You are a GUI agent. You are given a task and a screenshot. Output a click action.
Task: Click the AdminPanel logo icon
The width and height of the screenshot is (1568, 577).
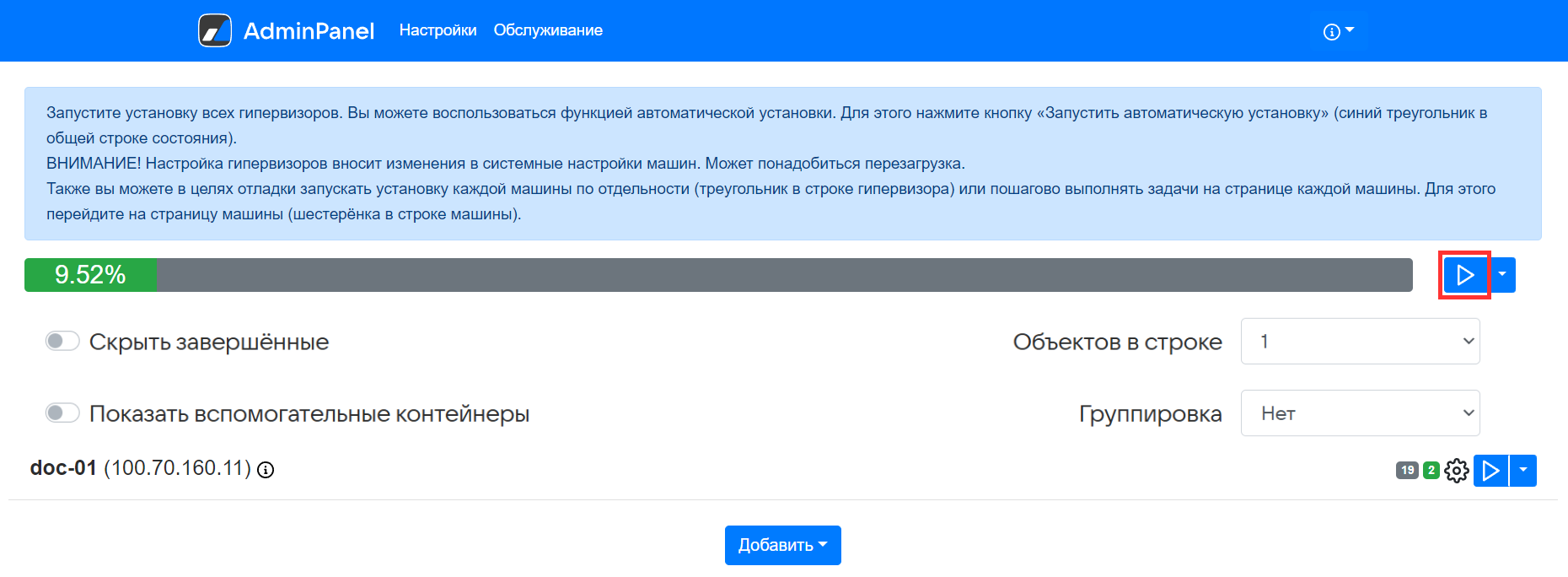pyautogui.click(x=215, y=30)
